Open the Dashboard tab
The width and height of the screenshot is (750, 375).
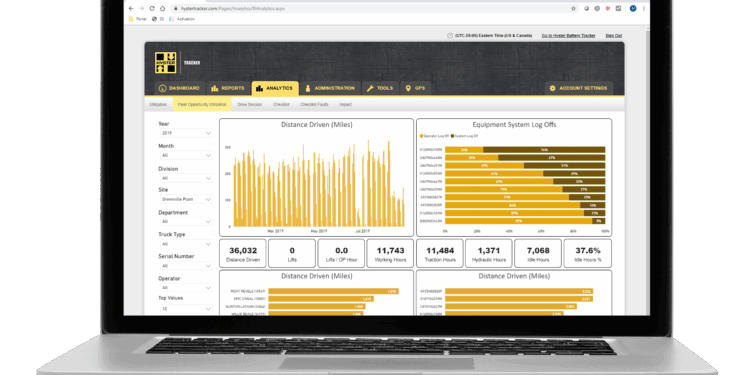(179, 88)
